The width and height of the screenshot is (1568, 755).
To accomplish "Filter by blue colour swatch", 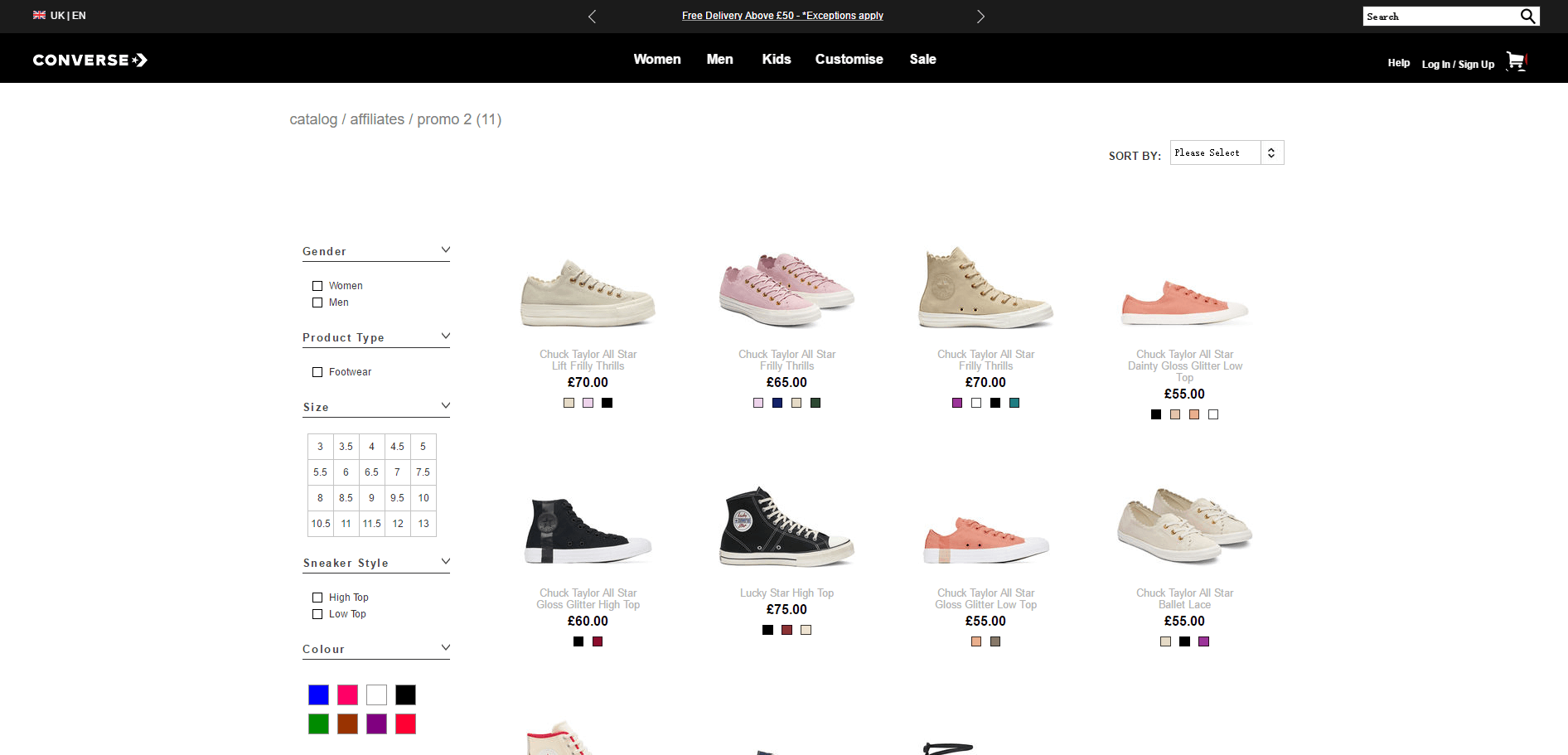I will pos(318,695).
